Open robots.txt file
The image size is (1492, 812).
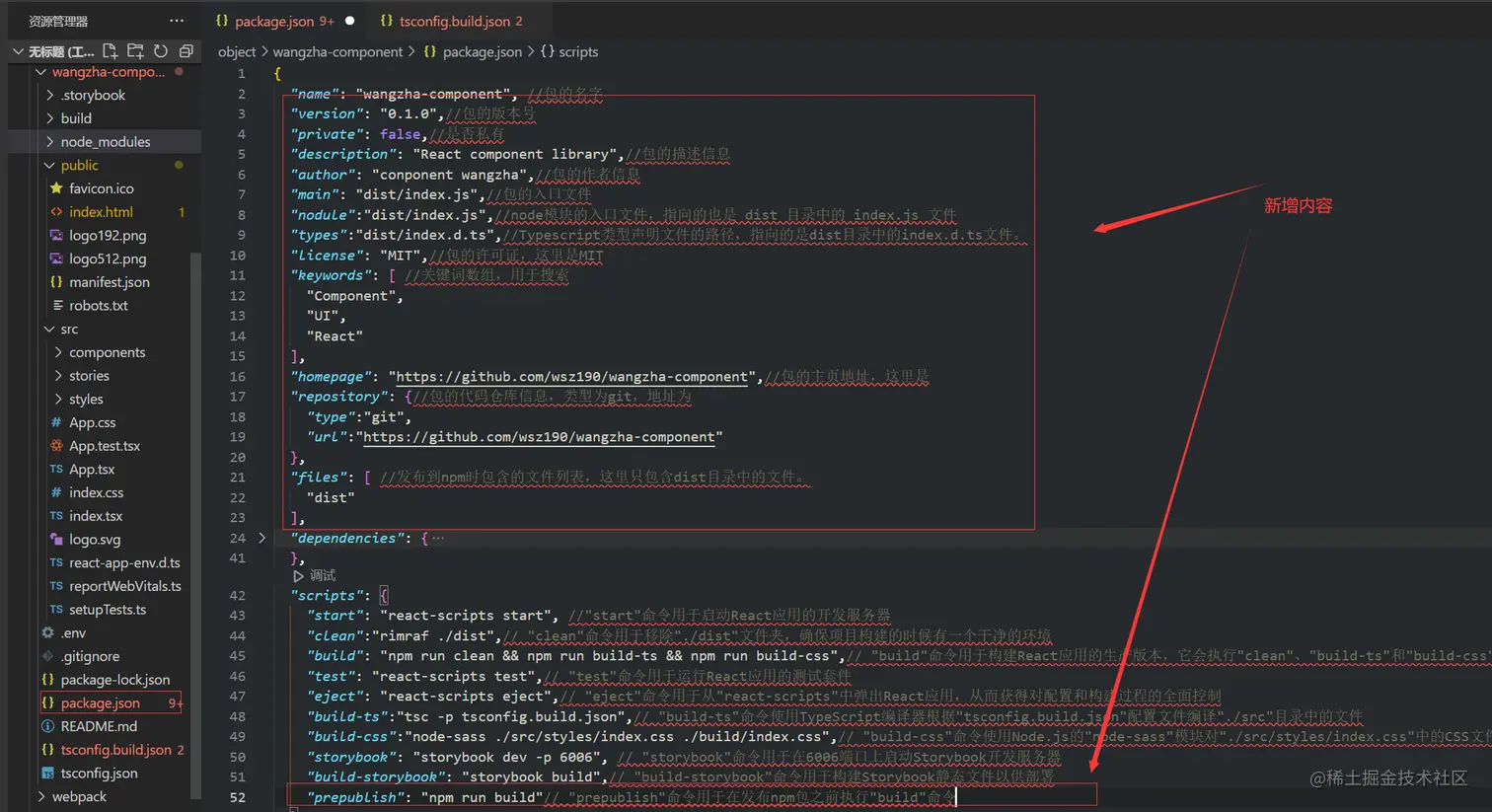tap(99, 306)
